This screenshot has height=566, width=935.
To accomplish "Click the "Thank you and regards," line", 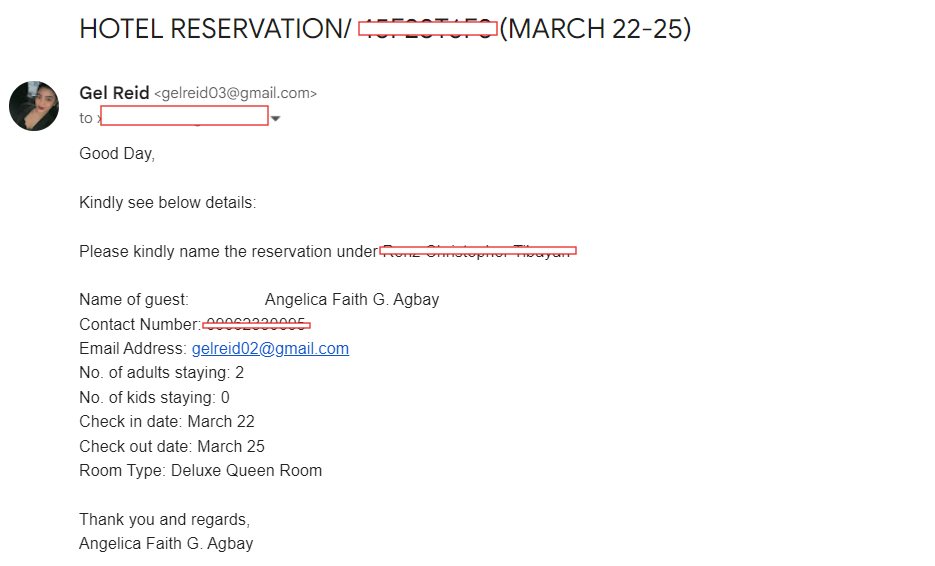I will pyautogui.click(x=164, y=520).
